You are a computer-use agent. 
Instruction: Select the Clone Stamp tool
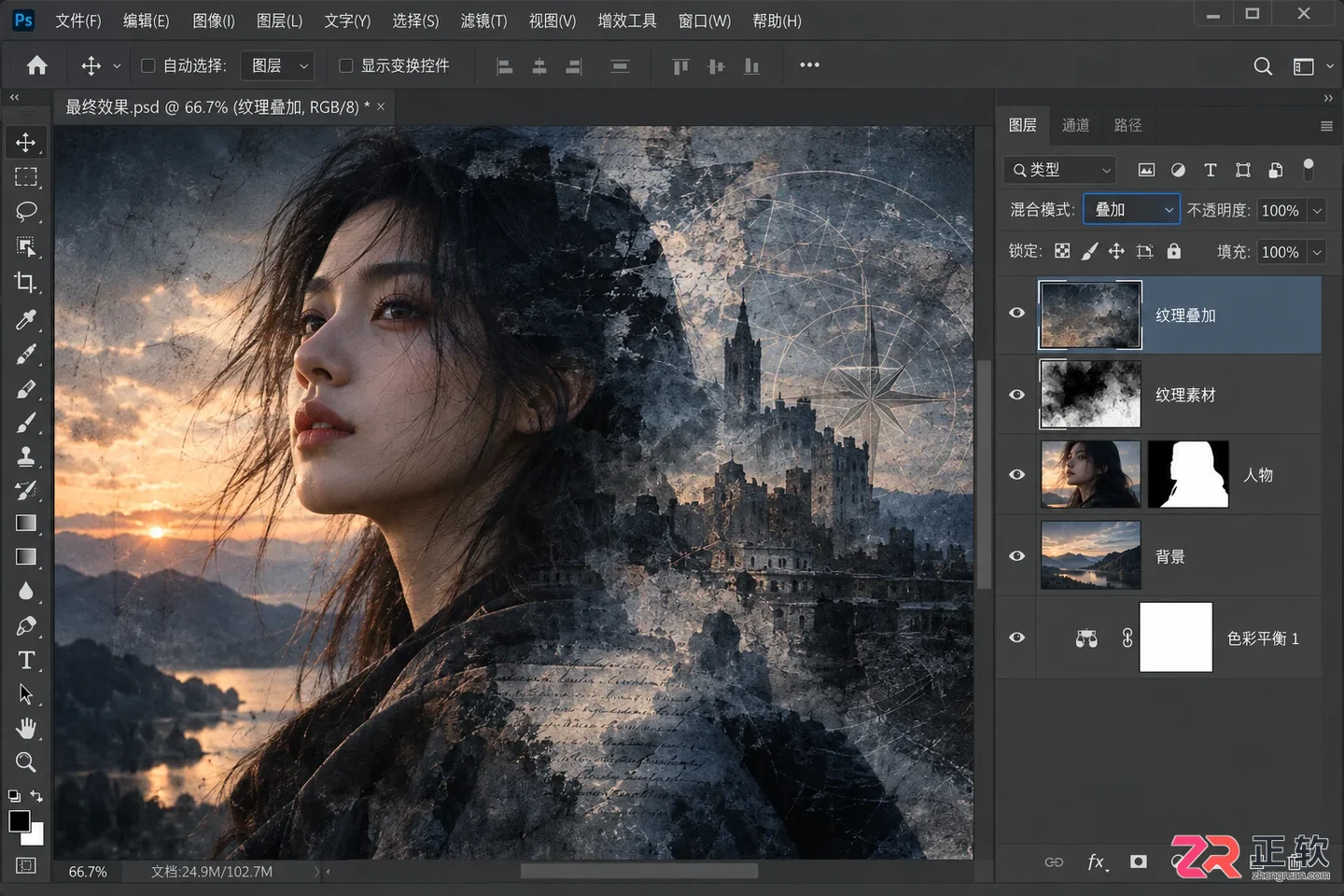[26, 456]
